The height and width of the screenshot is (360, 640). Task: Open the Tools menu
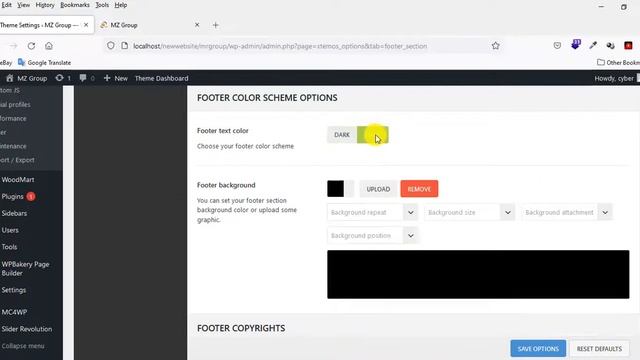102,5
